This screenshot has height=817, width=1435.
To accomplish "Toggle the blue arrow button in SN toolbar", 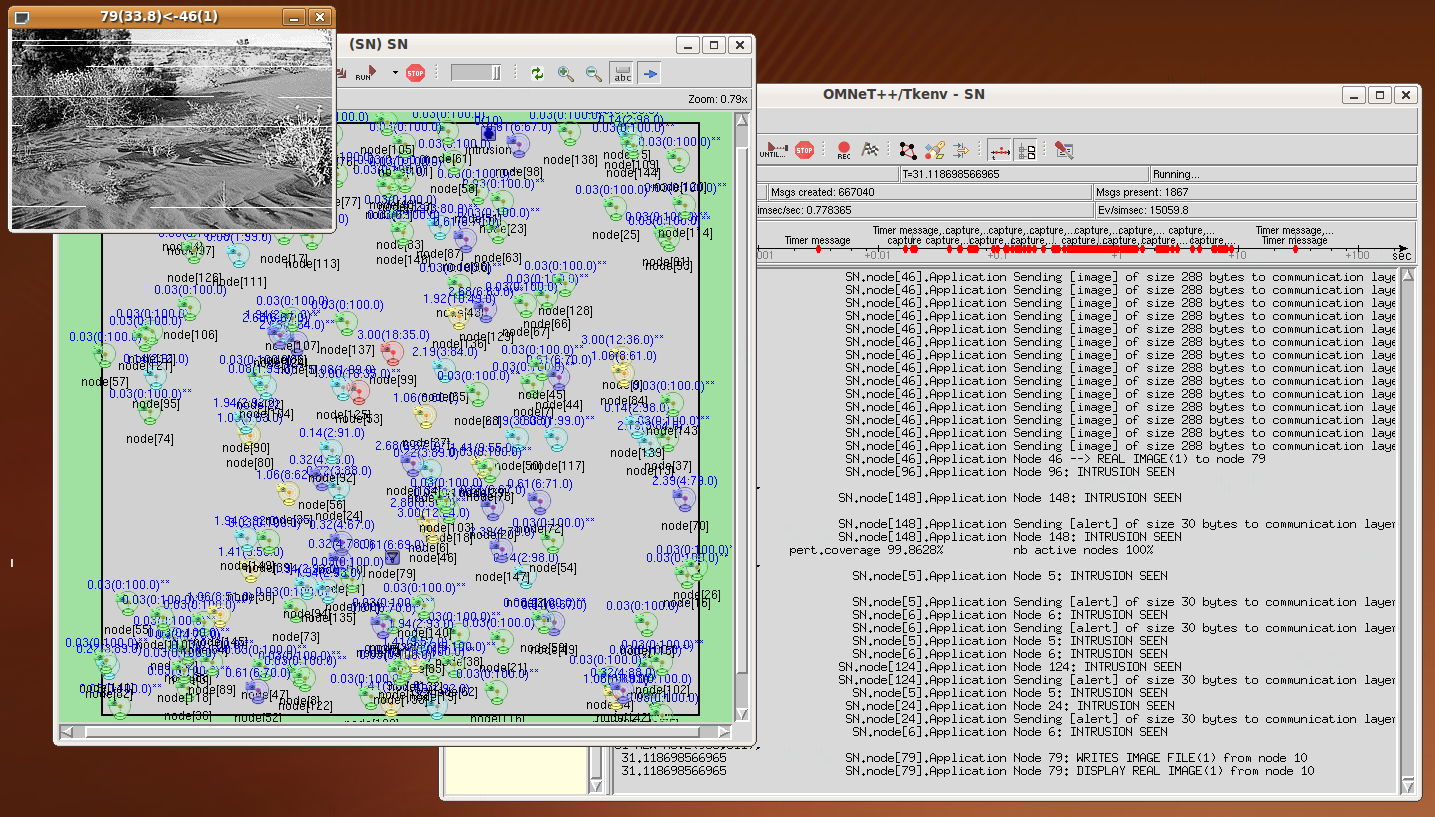I will (650, 73).
